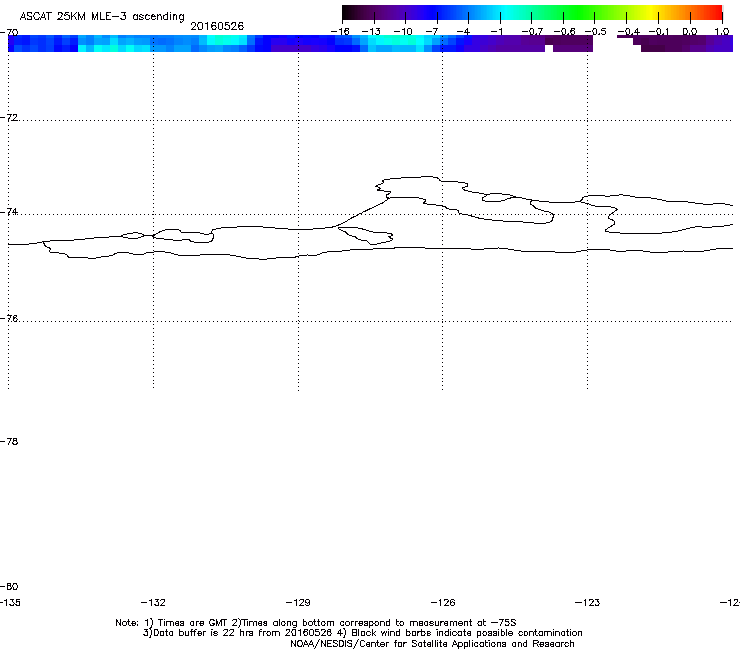Click the colorbar scale gradient
This screenshot has height=650, width=740.
point(532,13)
